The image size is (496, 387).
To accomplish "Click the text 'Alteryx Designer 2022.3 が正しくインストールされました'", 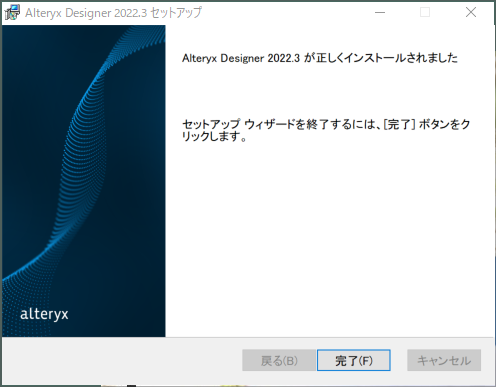I will (x=320, y=58).
